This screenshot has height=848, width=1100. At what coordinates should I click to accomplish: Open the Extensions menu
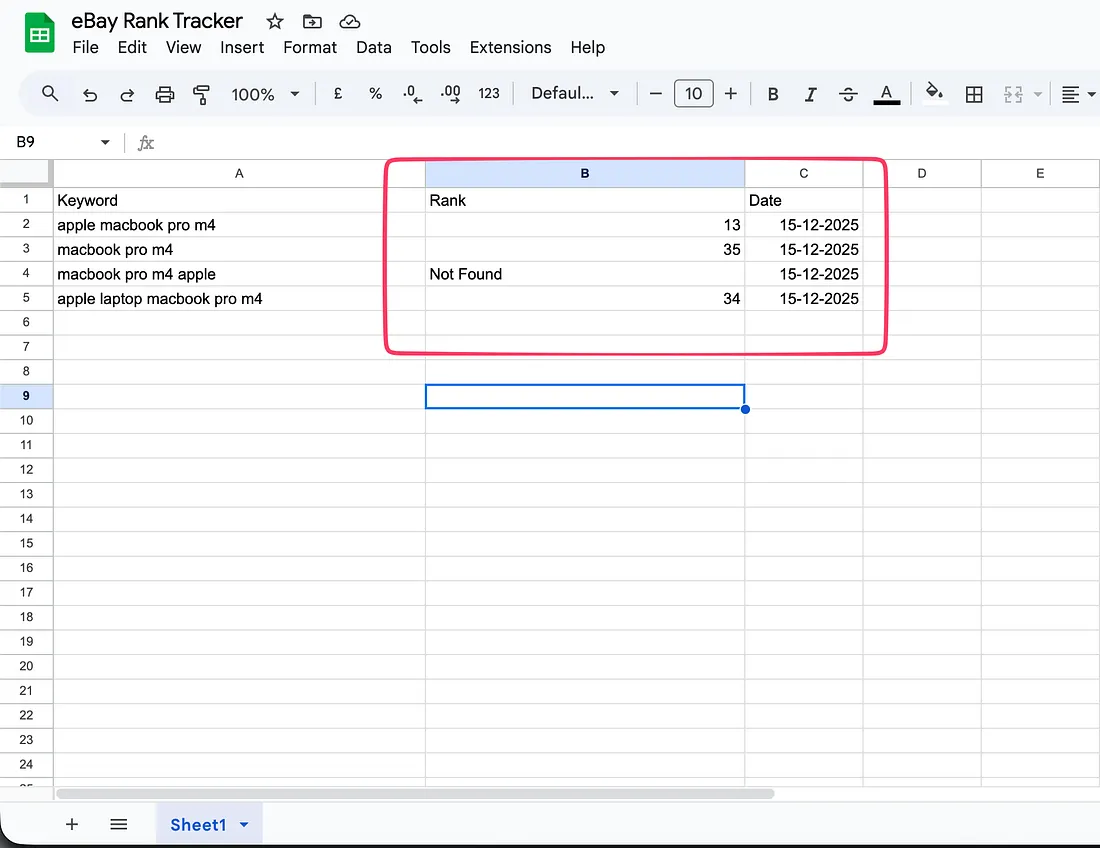[x=510, y=47]
